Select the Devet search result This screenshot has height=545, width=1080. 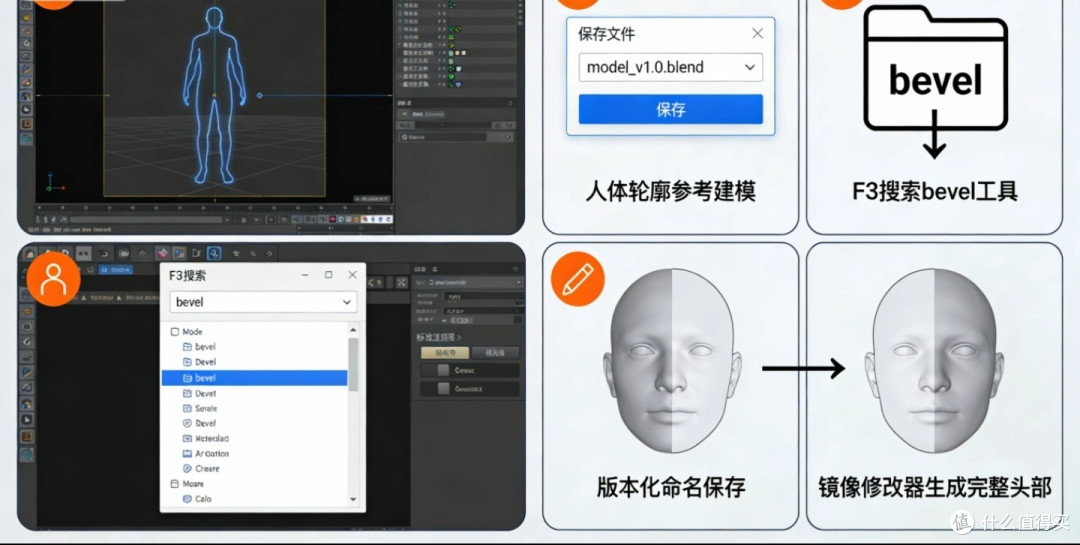click(x=199, y=393)
